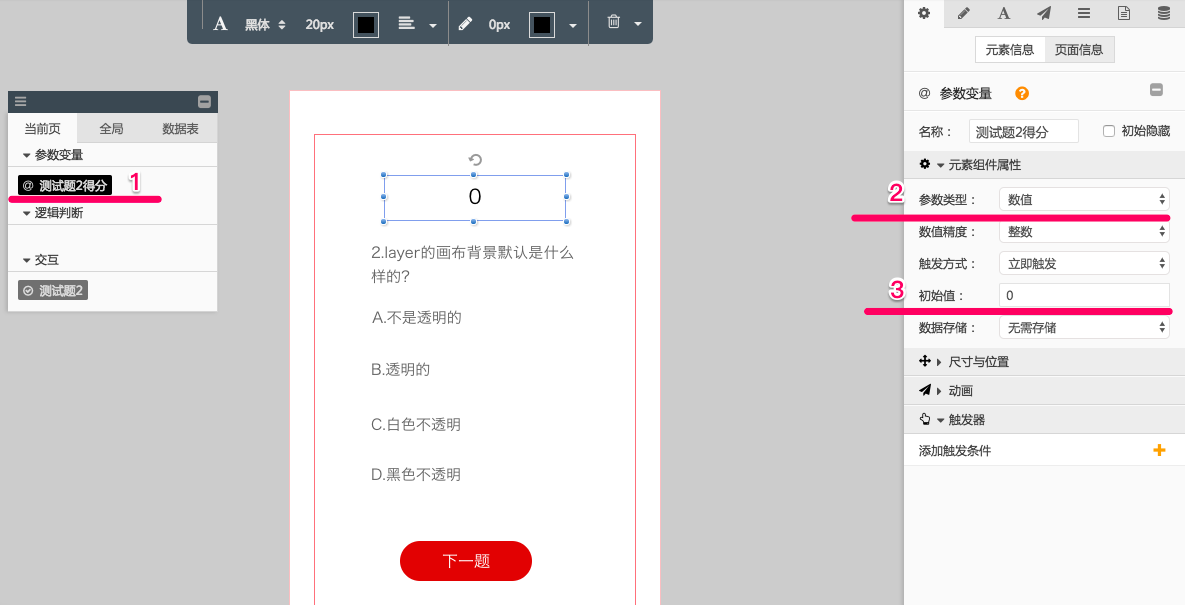Image resolution: width=1185 pixels, height=605 pixels.
Task: Add a trigger condition with plus icon
Action: point(1159,451)
